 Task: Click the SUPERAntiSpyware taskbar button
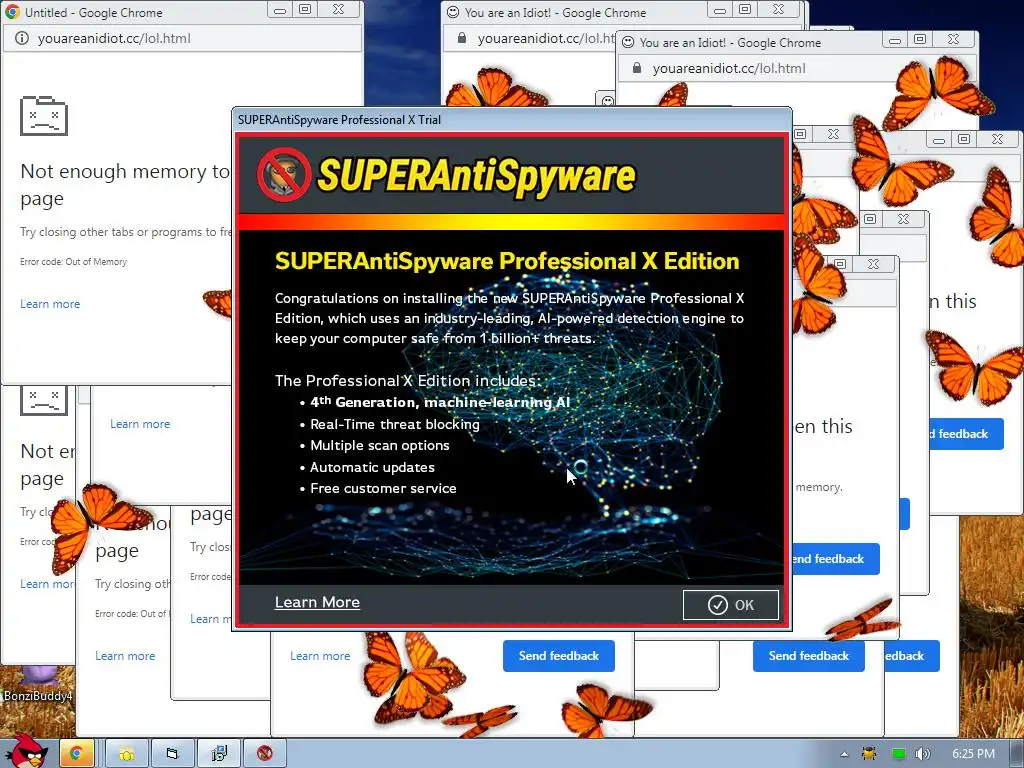pos(264,754)
